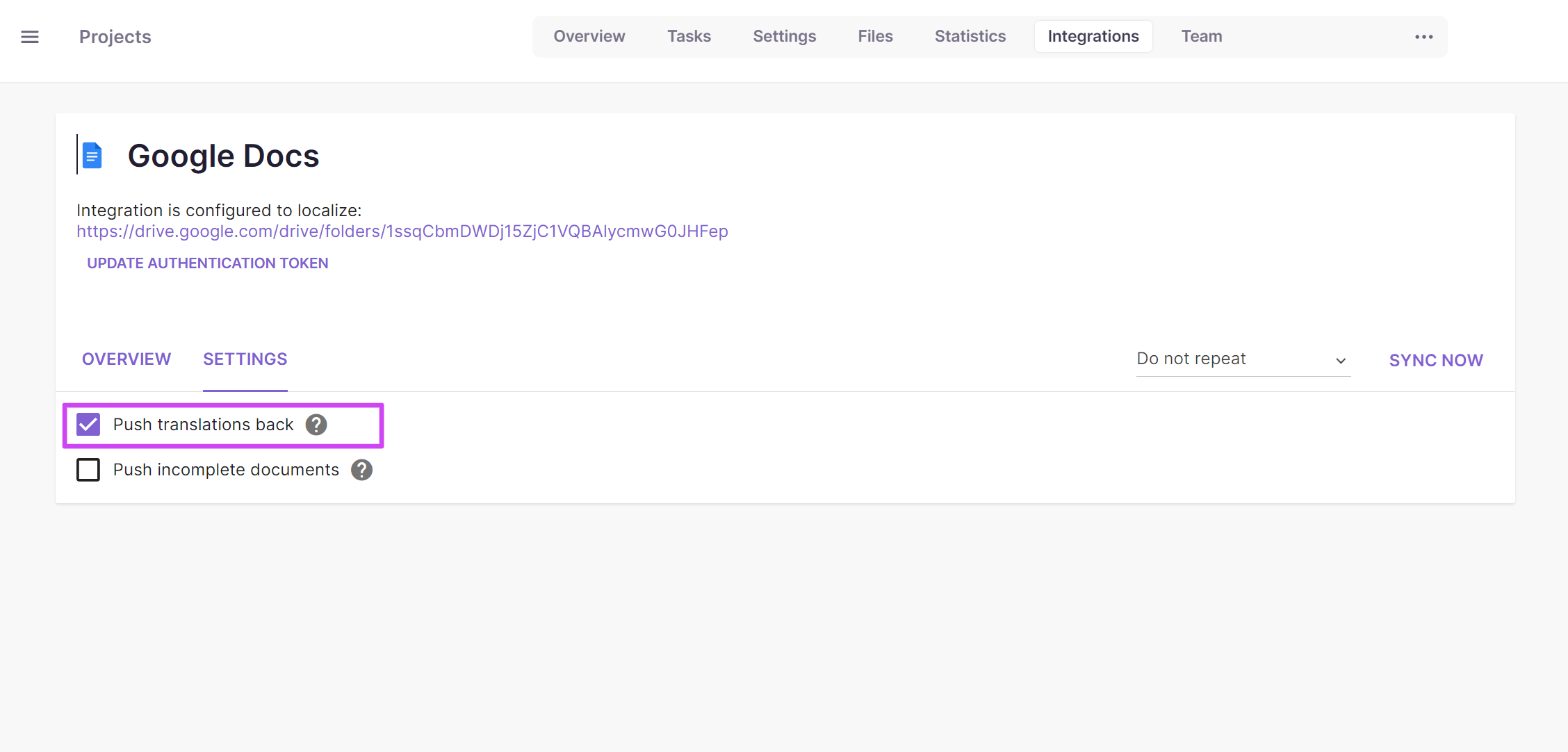Open the Tasks tab
This screenshot has height=752, width=1568.
[689, 36]
